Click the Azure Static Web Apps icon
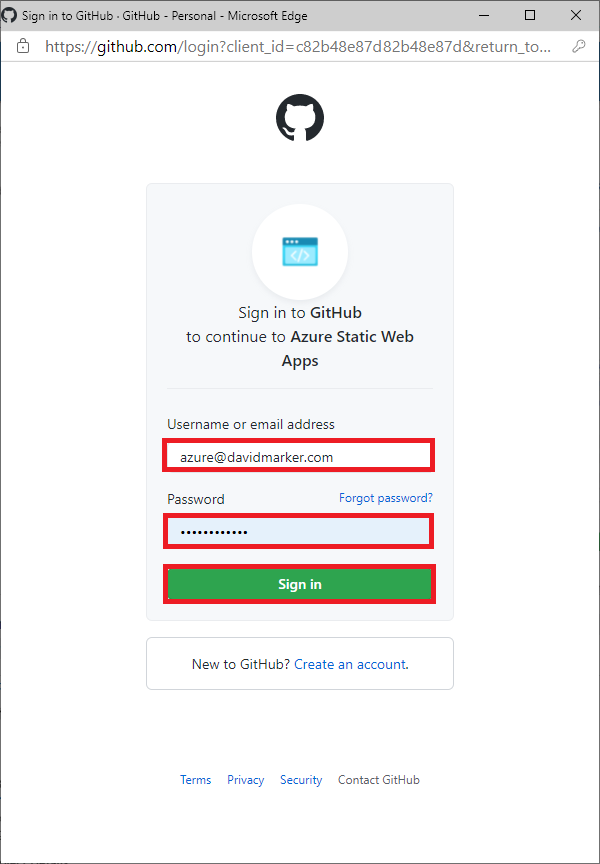The width and height of the screenshot is (600, 864). point(300,251)
